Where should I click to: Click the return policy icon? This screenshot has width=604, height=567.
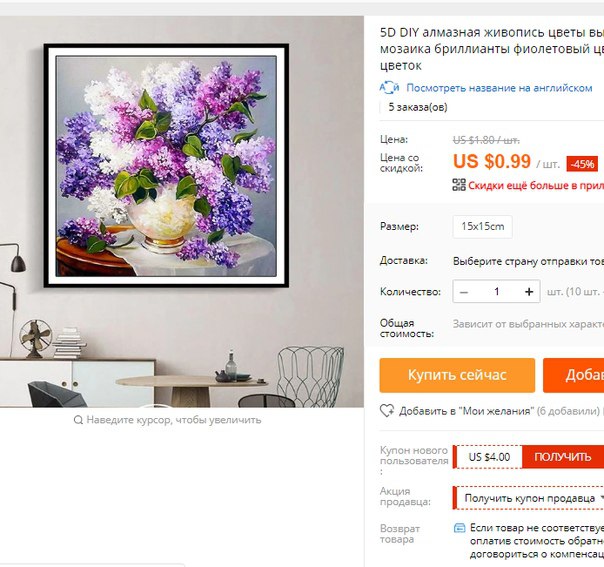(x=460, y=528)
